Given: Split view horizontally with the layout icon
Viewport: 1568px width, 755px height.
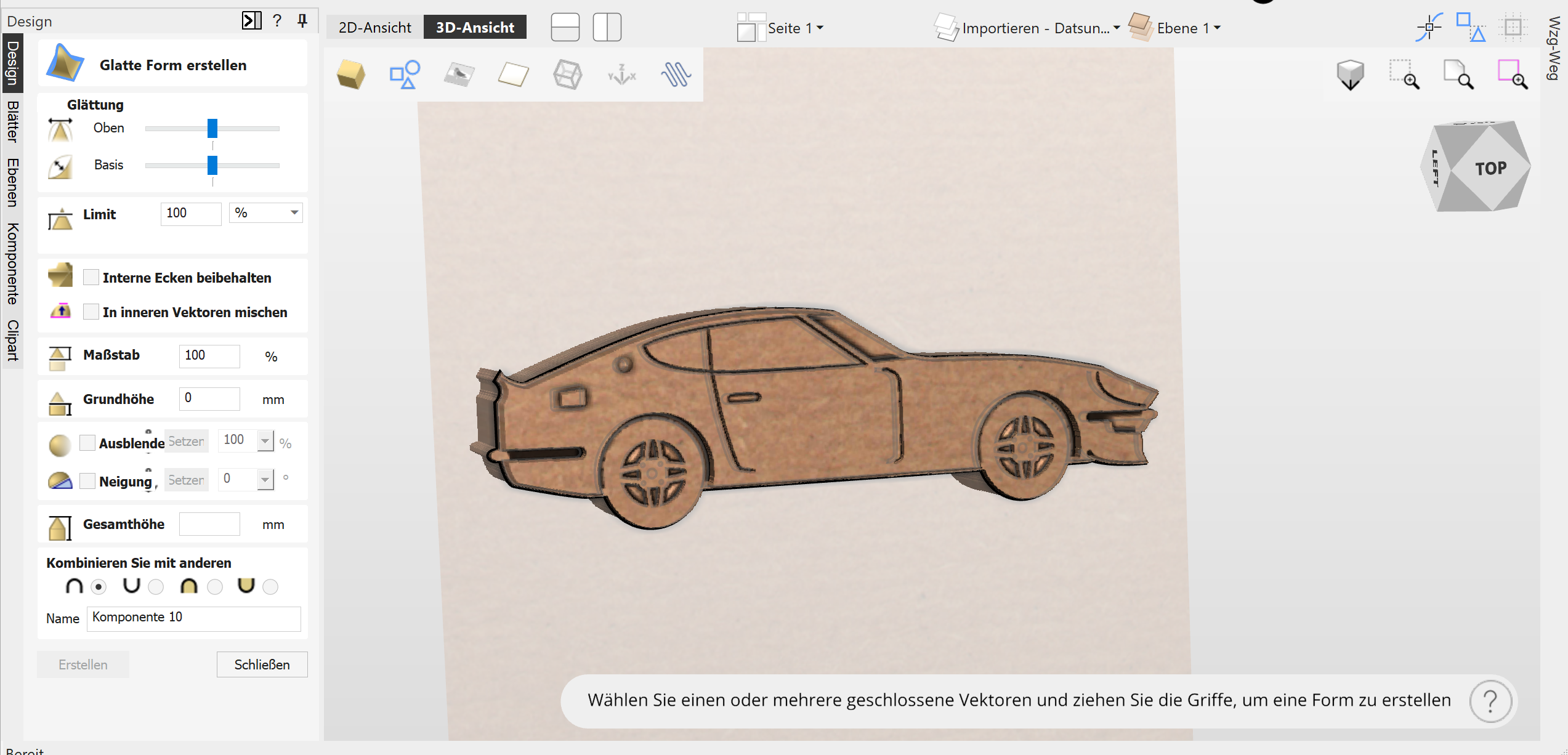Looking at the screenshot, I should [565, 27].
